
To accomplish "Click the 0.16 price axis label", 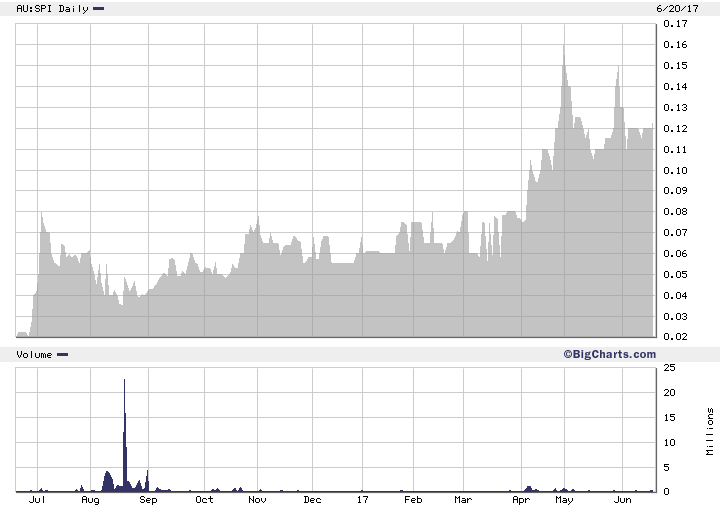I will (x=675, y=45).
